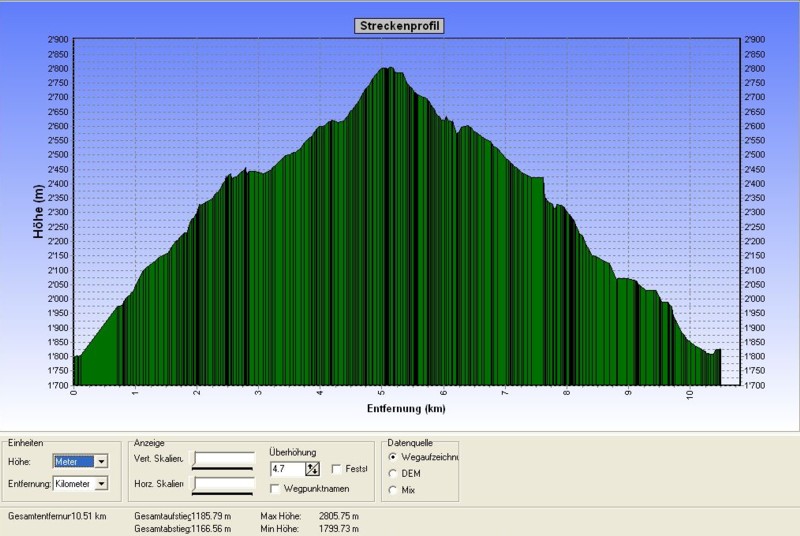This screenshot has height=536, width=800.
Task: Choose the Mix data source option
Action: click(x=391, y=489)
